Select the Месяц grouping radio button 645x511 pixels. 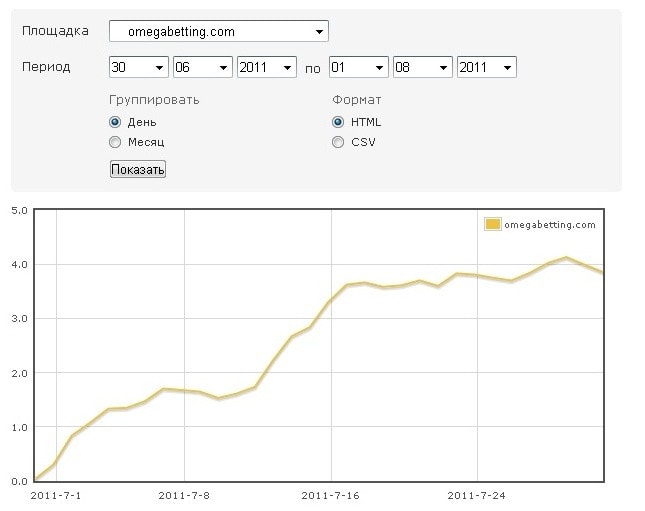click(x=115, y=142)
